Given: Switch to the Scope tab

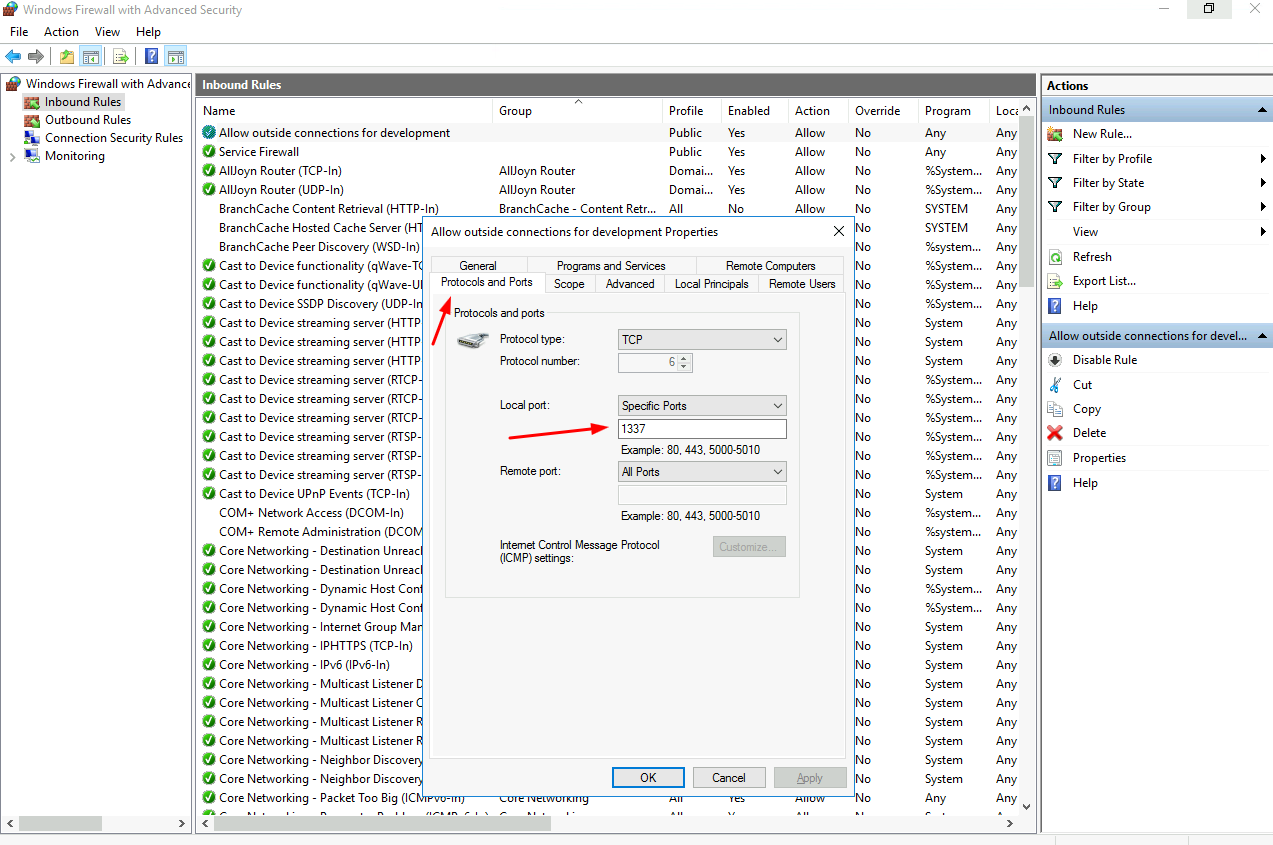Looking at the screenshot, I should [x=569, y=284].
